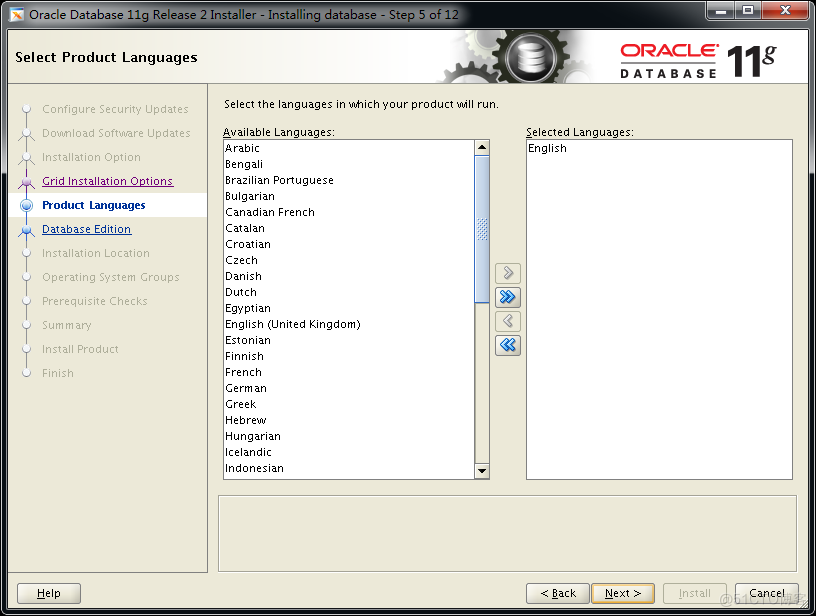The image size is (816, 616).
Task: Click the available languages scrollbar down arrow
Action: coord(482,471)
